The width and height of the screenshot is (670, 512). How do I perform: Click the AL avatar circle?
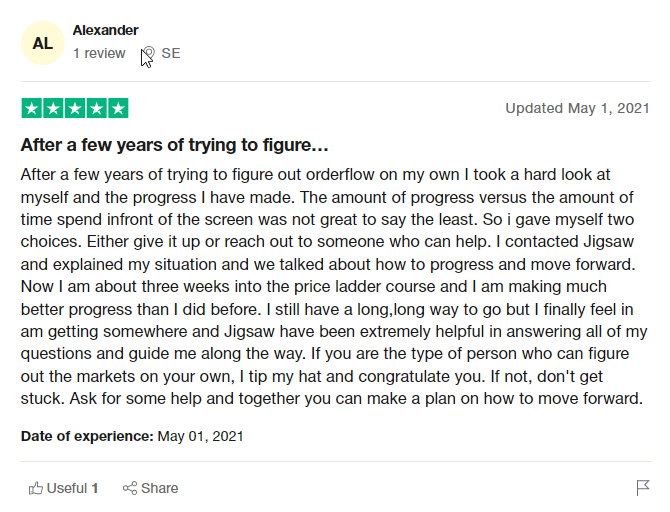coord(43,43)
